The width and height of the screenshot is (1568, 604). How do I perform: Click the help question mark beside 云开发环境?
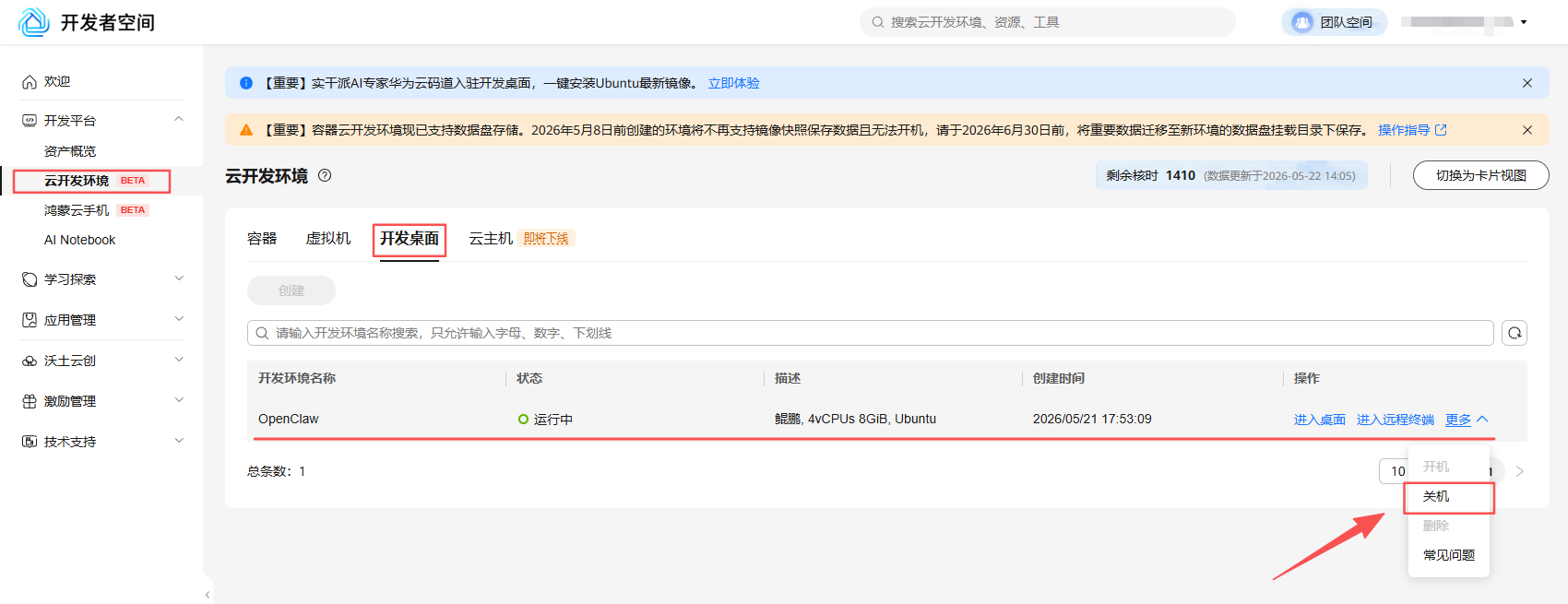pyautogui.click(x=325, y=175)
